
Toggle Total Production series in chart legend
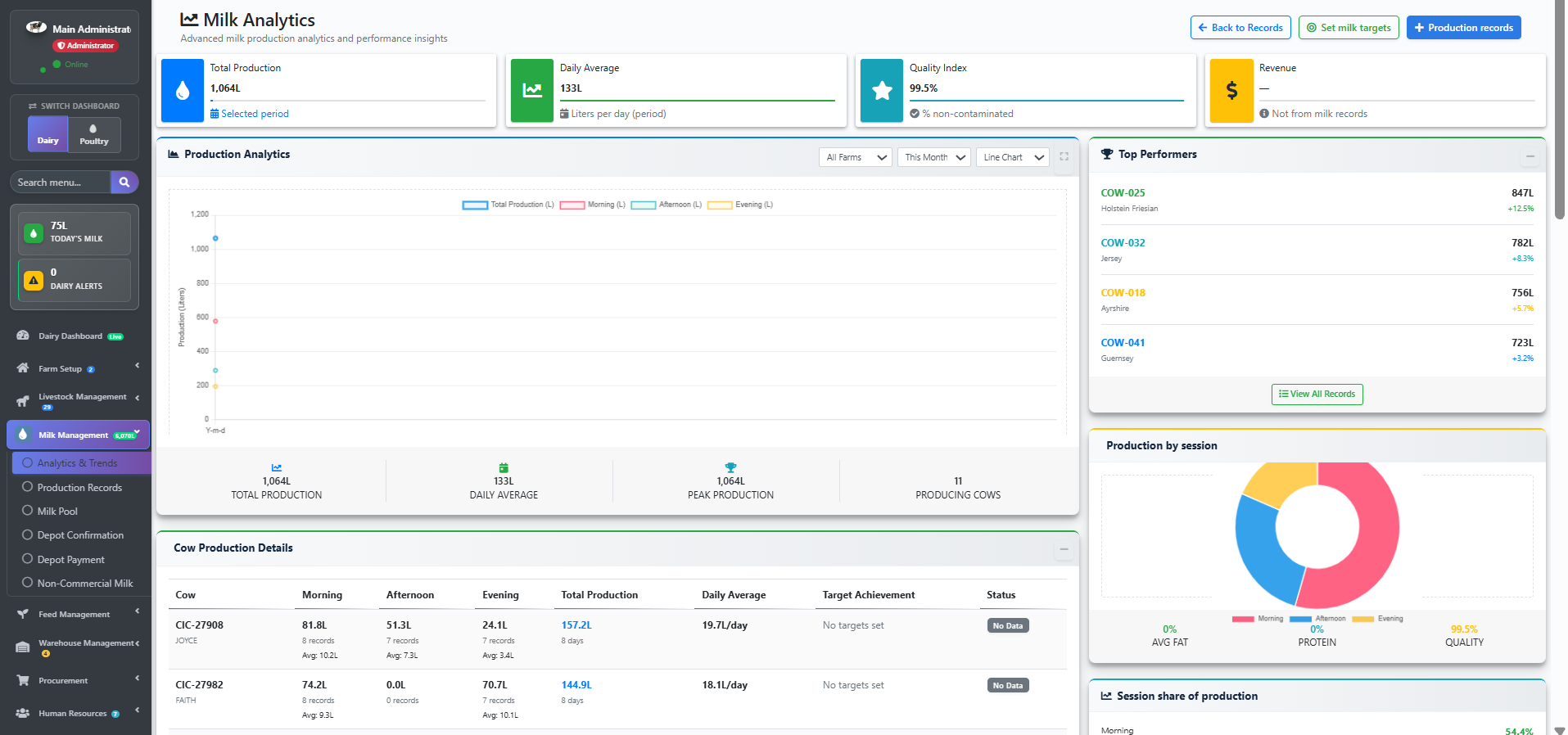pos(508,205)
